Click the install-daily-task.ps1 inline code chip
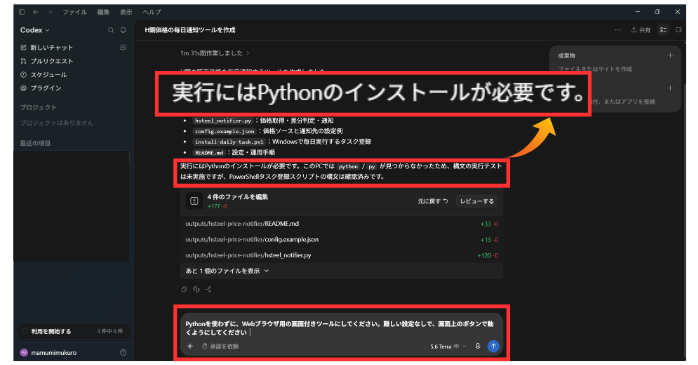 pos(229,142)
